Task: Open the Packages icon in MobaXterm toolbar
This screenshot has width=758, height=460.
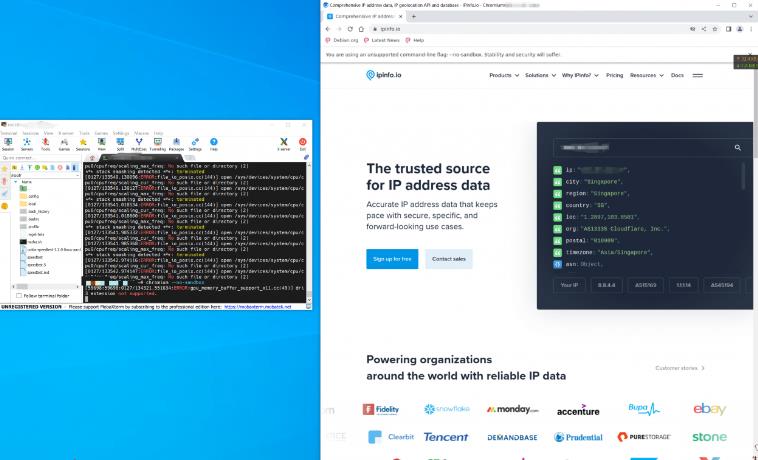Action: (176, 144)
